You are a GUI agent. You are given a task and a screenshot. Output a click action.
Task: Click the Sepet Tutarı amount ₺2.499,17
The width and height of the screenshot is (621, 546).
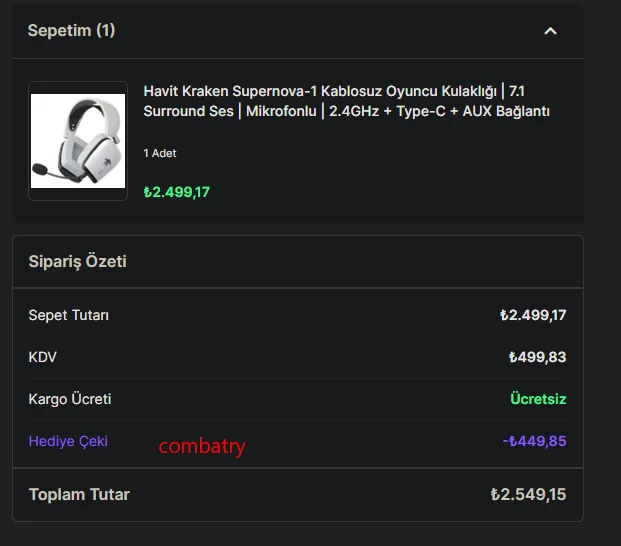tap(533, 315)
